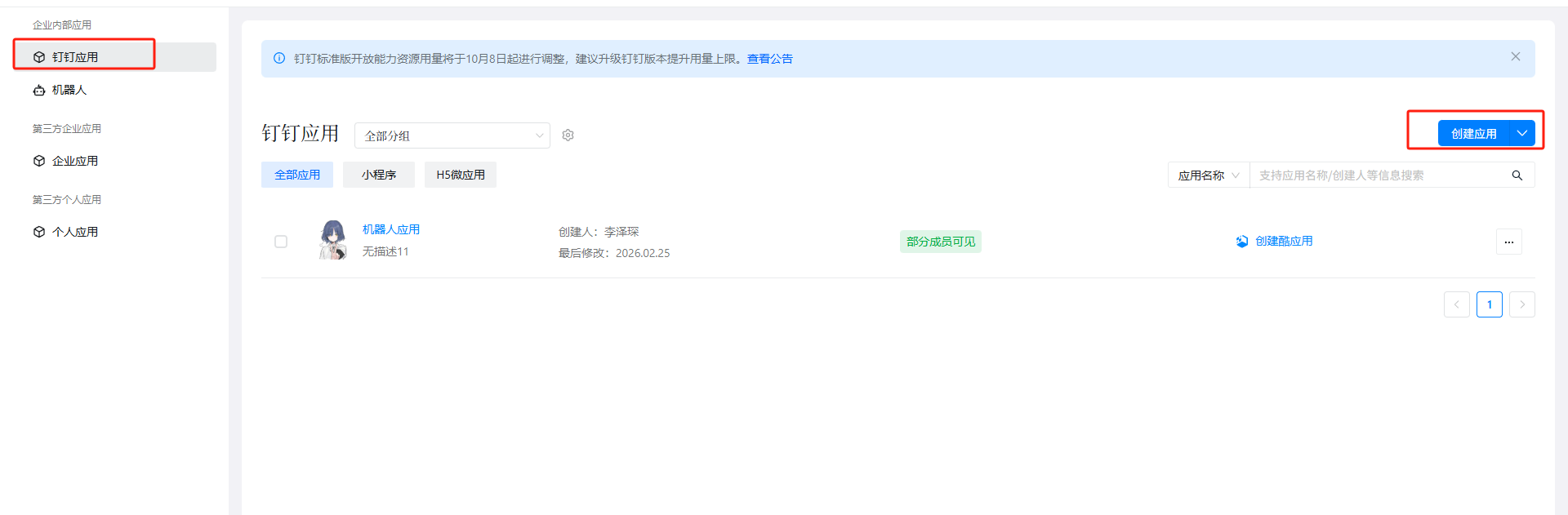Go to next page arrow
The height and width of the screenshot is (515, 1568).
tap(1521, 304)
